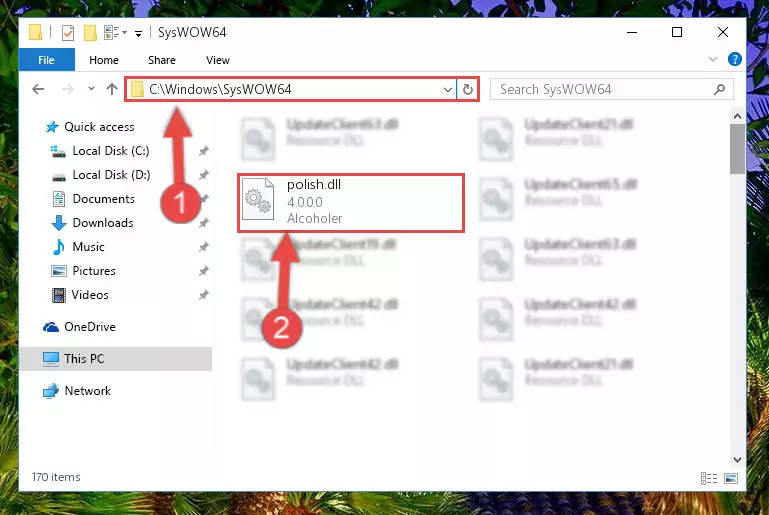
Task: Select Quick access in the navigation pane
Action: (x=99, y=127)
